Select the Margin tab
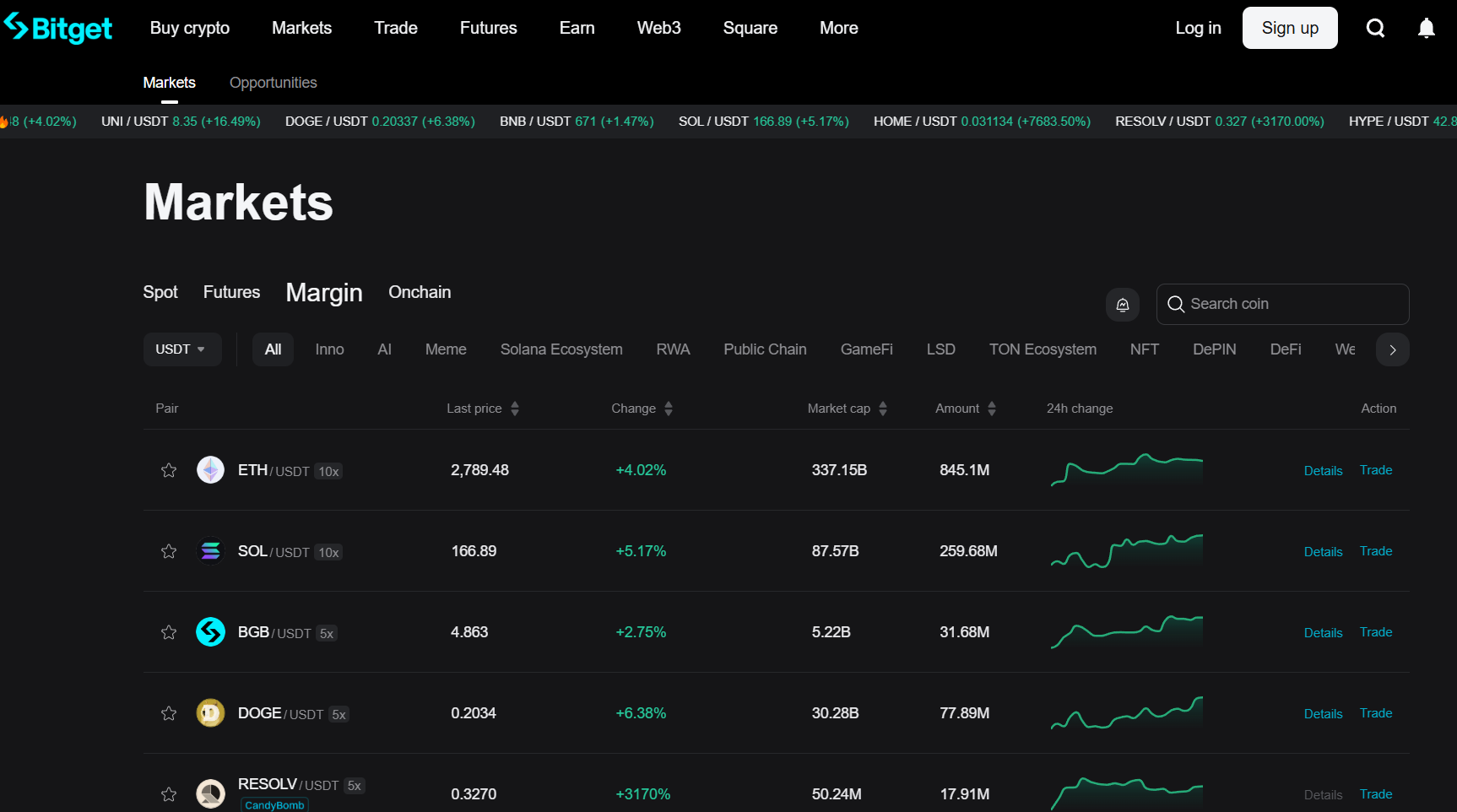1457x812 pixels. point(324,292)
